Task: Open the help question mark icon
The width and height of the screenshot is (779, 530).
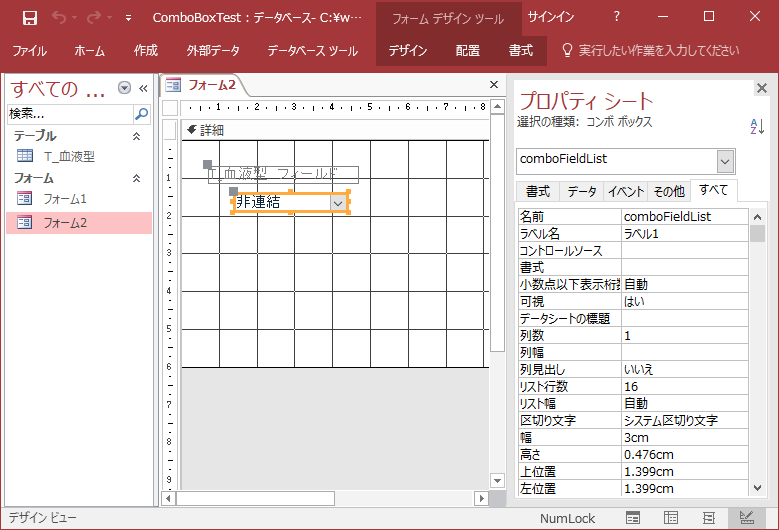Action: 617,17
